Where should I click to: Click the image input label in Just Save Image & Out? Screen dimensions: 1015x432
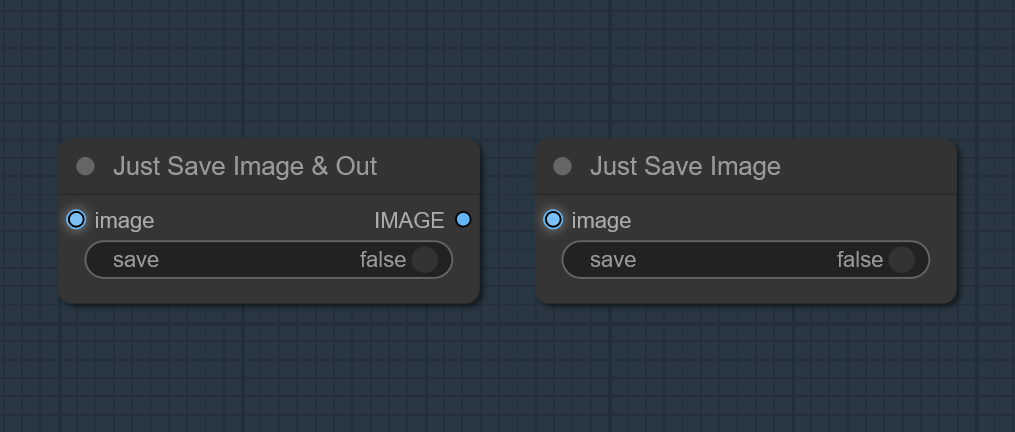[124, 221]
